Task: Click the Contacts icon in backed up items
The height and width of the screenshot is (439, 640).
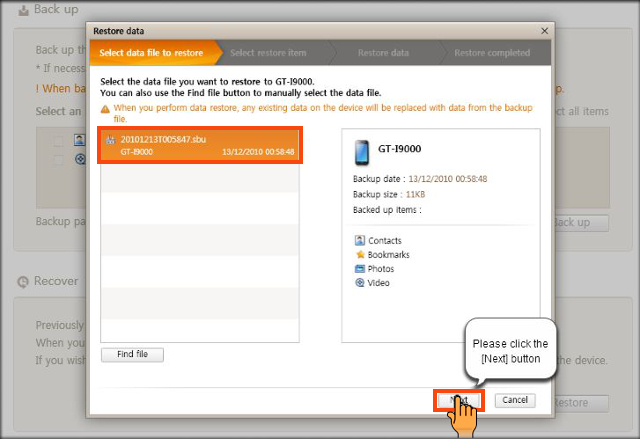Action: click(x=360, y=241)
